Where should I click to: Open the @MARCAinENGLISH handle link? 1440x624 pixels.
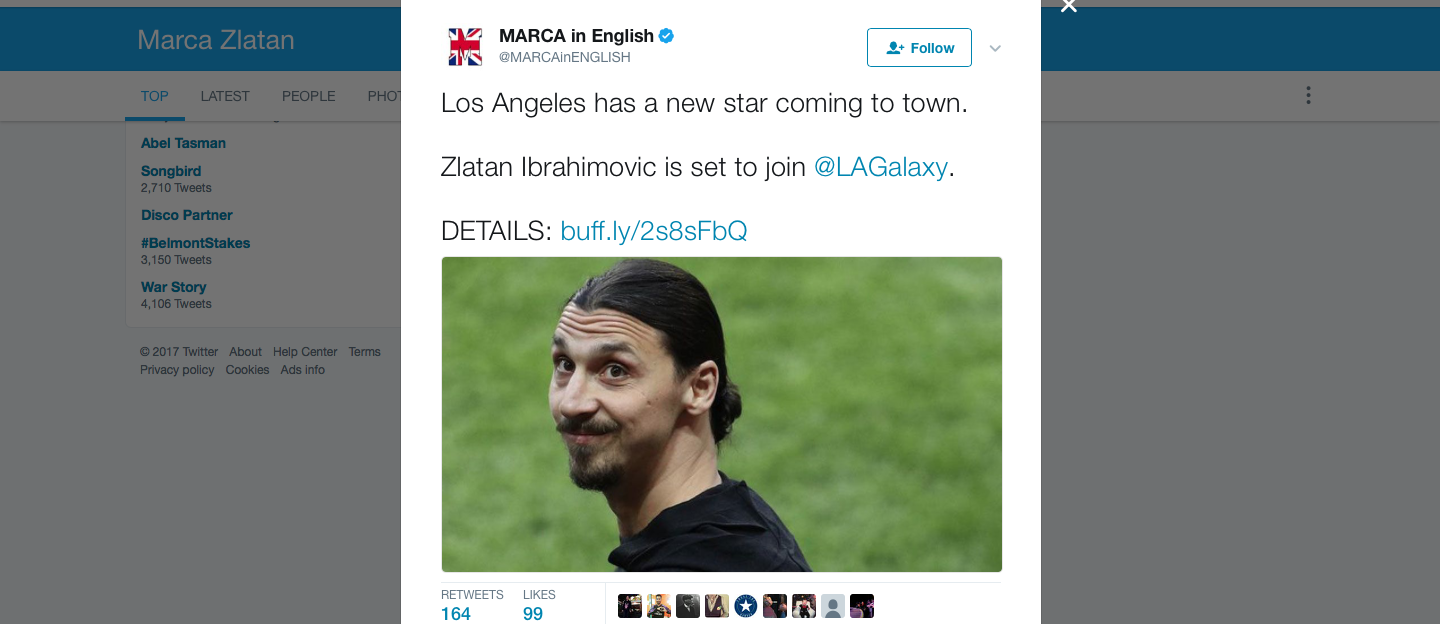pos(565,57)
